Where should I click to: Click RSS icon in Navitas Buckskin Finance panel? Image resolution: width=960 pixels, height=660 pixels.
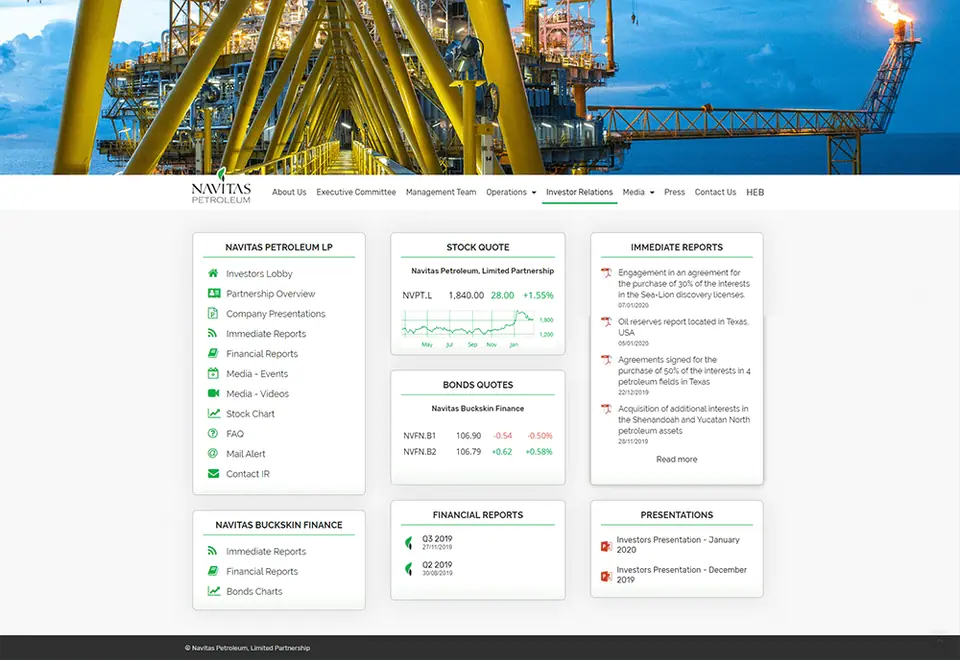(x=212, y=550)
